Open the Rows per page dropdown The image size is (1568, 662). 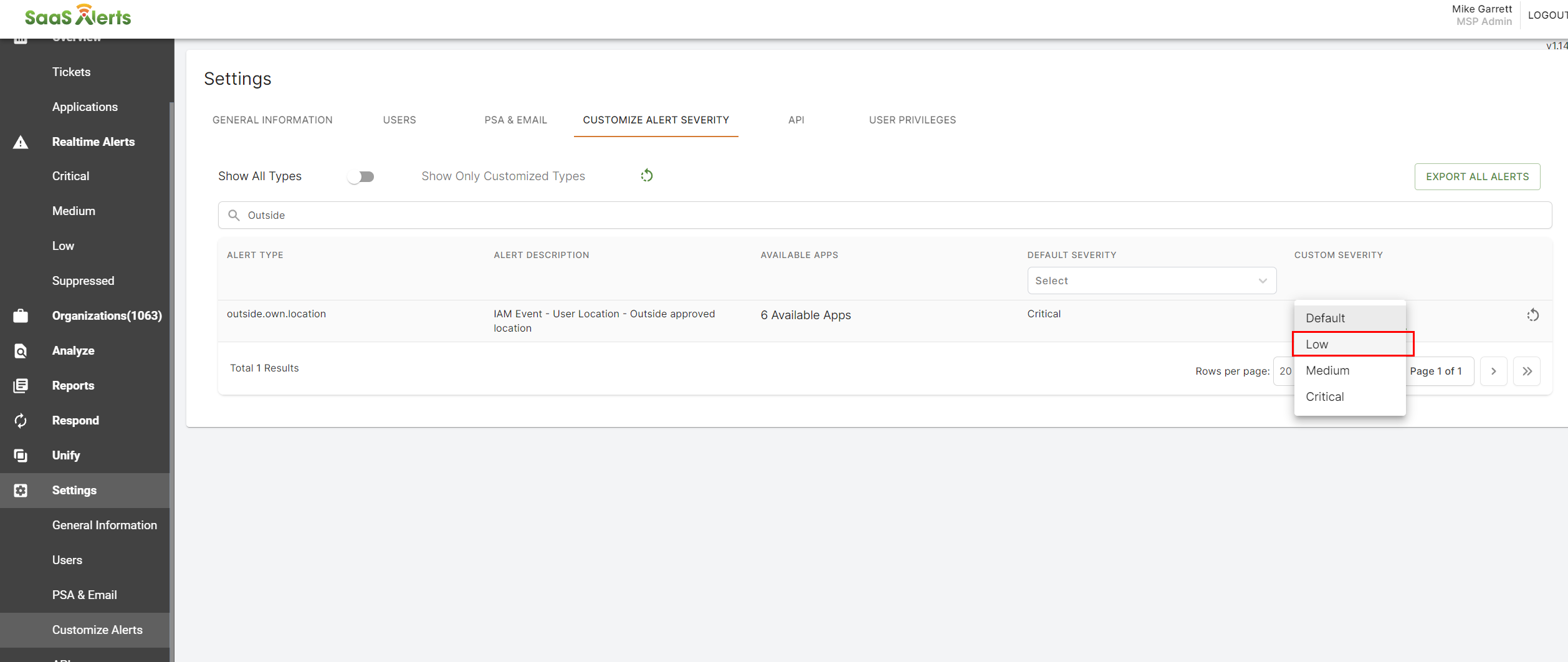click(1284, 371)
